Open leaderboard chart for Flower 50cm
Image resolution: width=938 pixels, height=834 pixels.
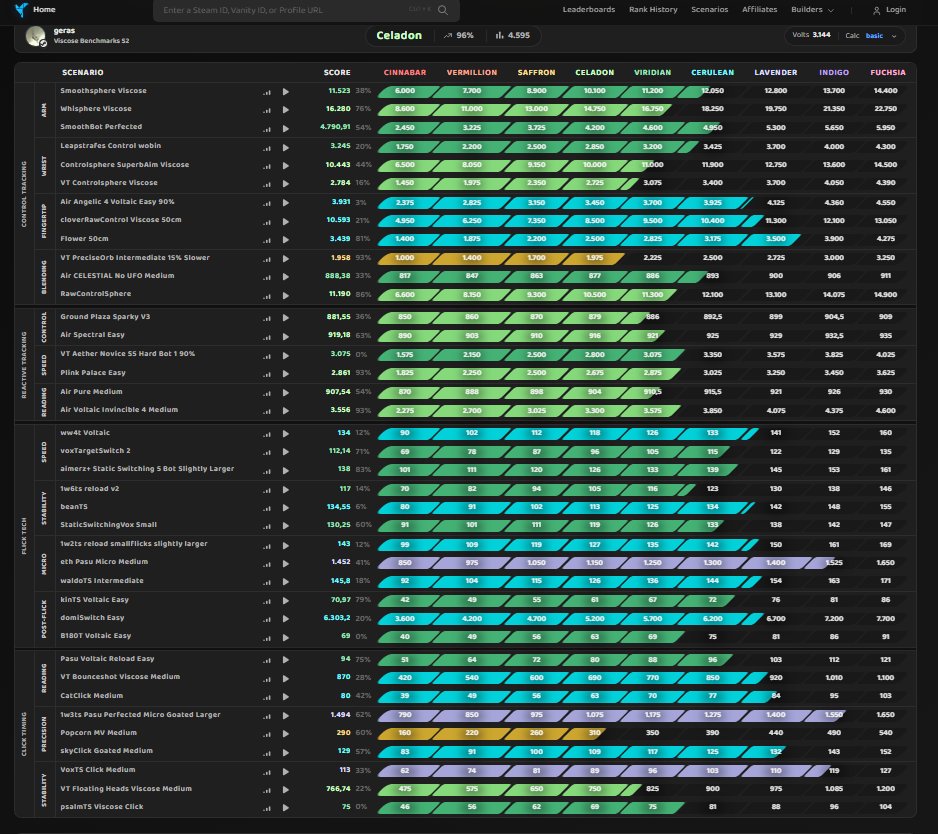[x=267, y=240]
